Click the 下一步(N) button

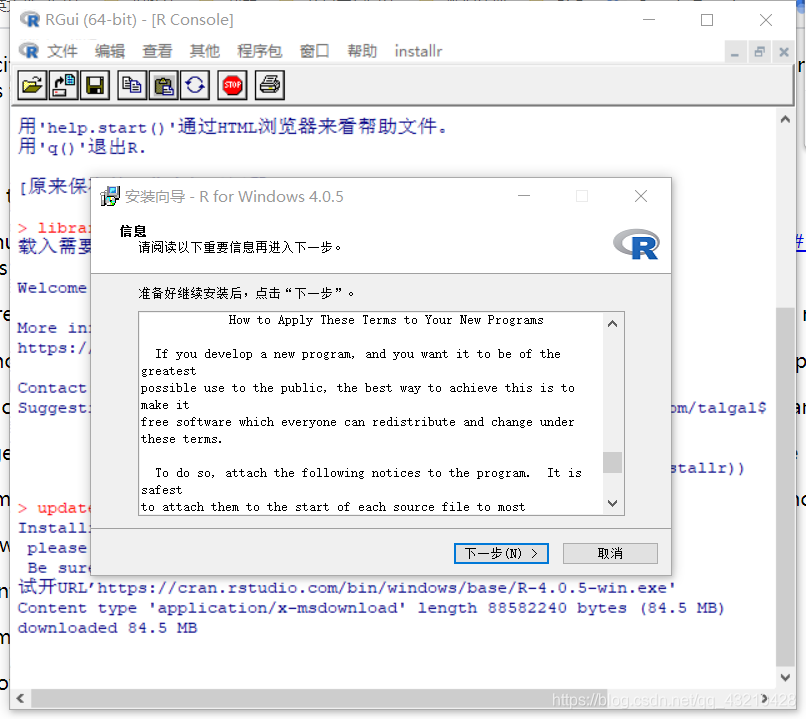click(501, 554)
